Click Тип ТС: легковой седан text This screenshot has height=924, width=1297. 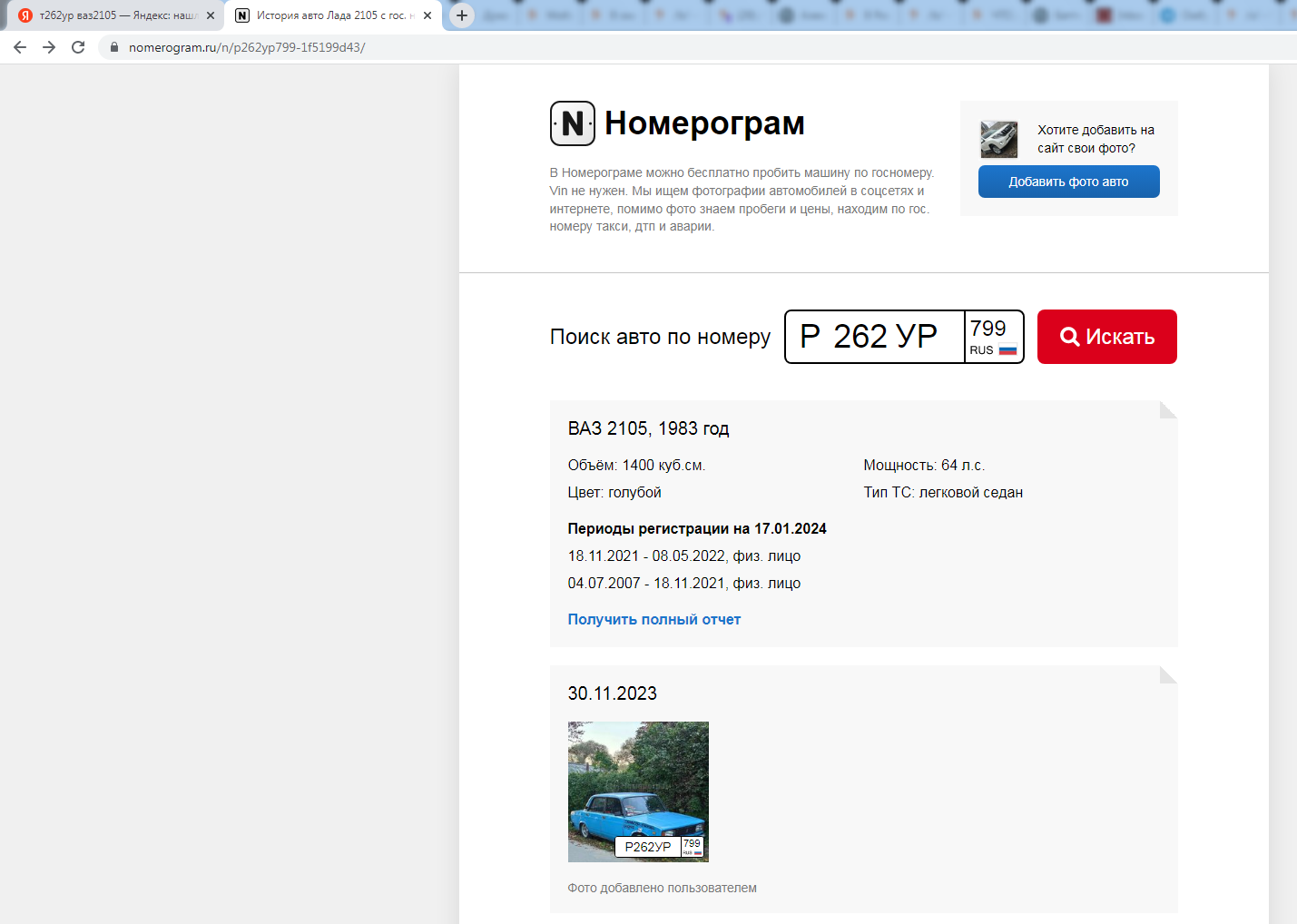coord(943,492)
